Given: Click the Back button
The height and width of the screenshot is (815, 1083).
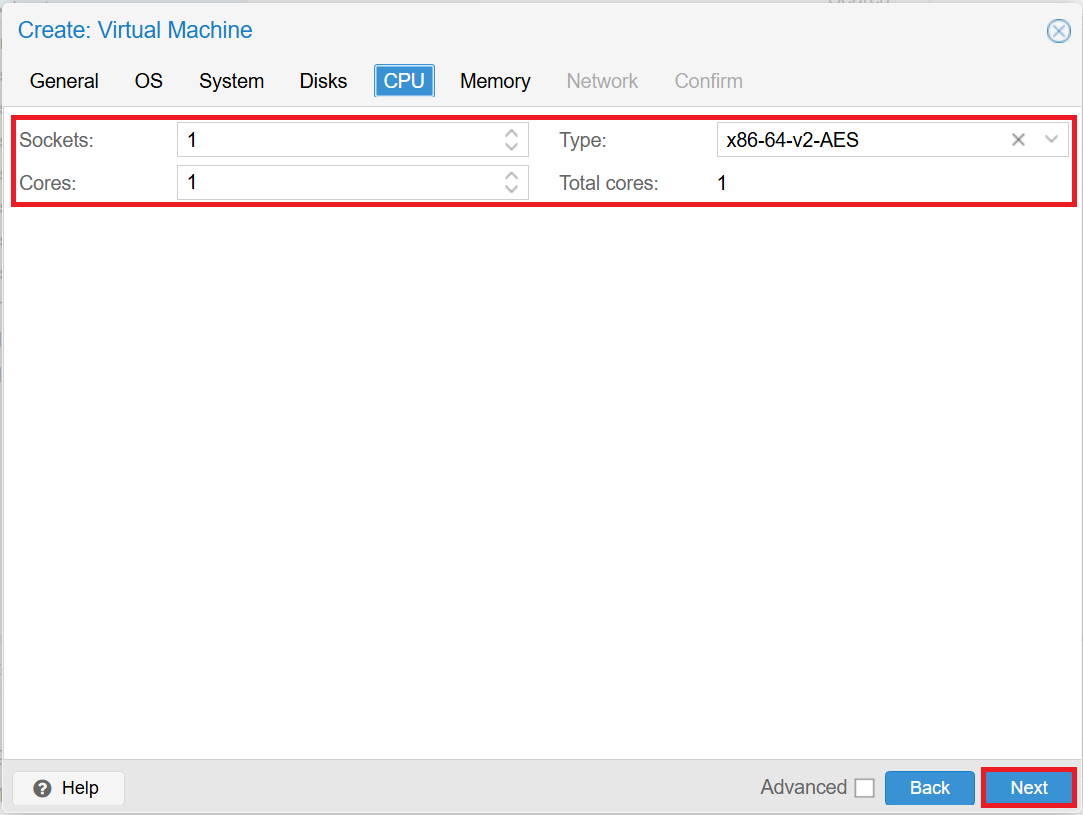Looking at the screenshot, I should click(x=929, y=787).
